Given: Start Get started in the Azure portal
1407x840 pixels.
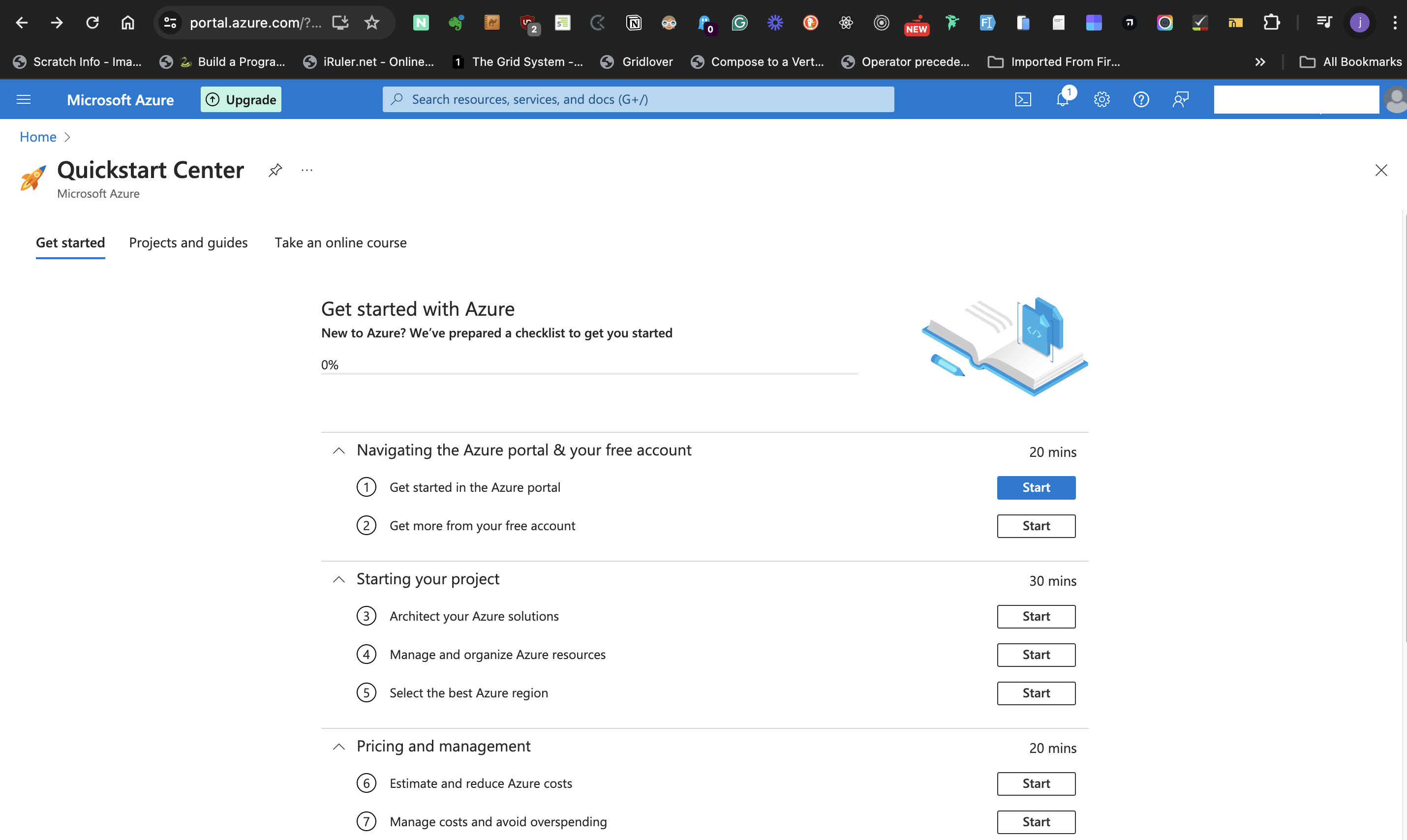Looking at the screenshot, I should coord(1036,487).
